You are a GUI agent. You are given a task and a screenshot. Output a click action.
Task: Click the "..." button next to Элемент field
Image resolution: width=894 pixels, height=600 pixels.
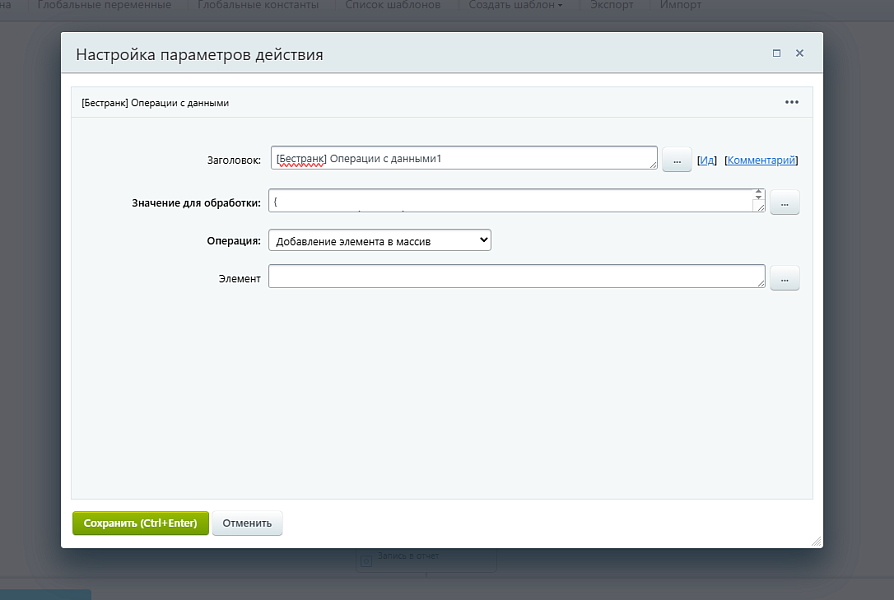click(x=784, y=279)
